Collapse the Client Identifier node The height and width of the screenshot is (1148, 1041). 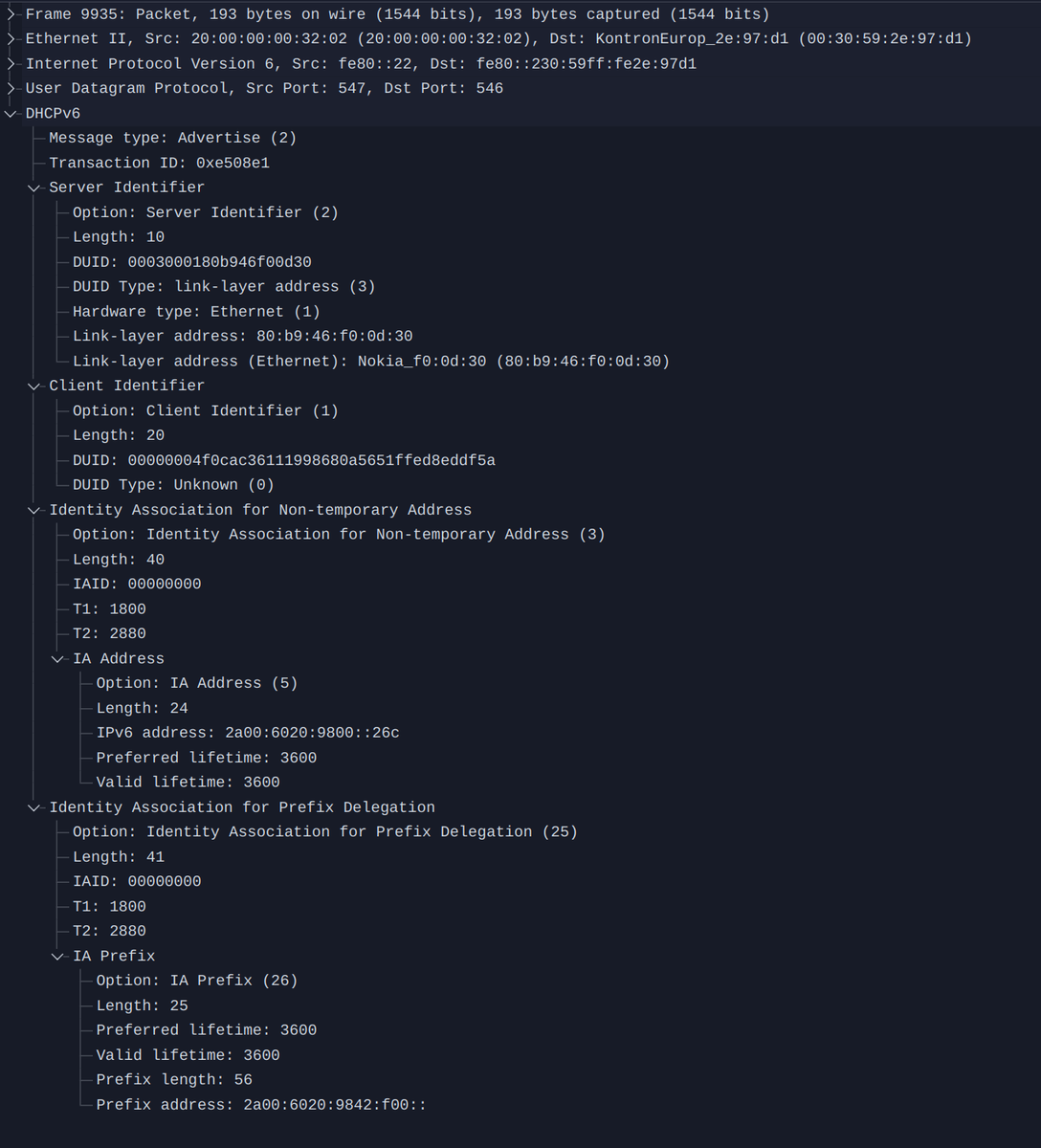pos(34,386)
